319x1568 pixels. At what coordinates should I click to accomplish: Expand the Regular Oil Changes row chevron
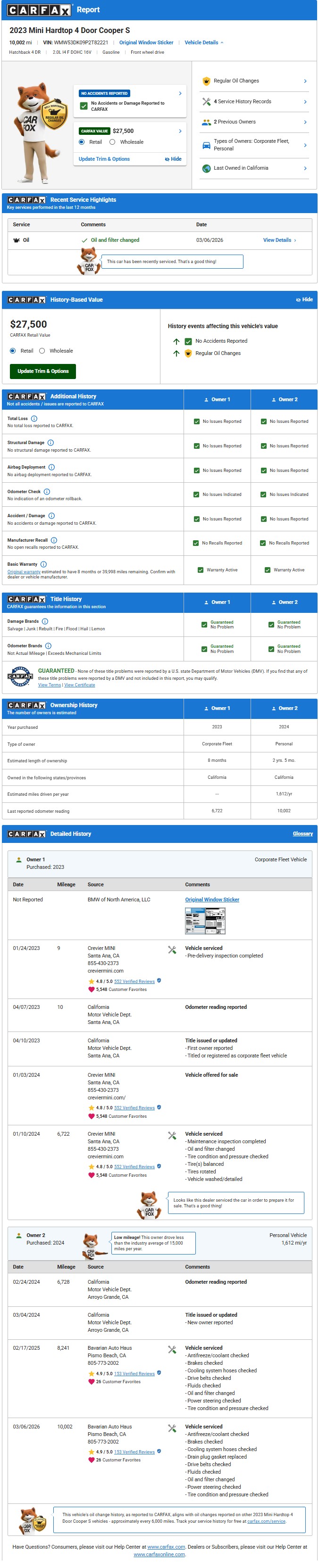306,81
